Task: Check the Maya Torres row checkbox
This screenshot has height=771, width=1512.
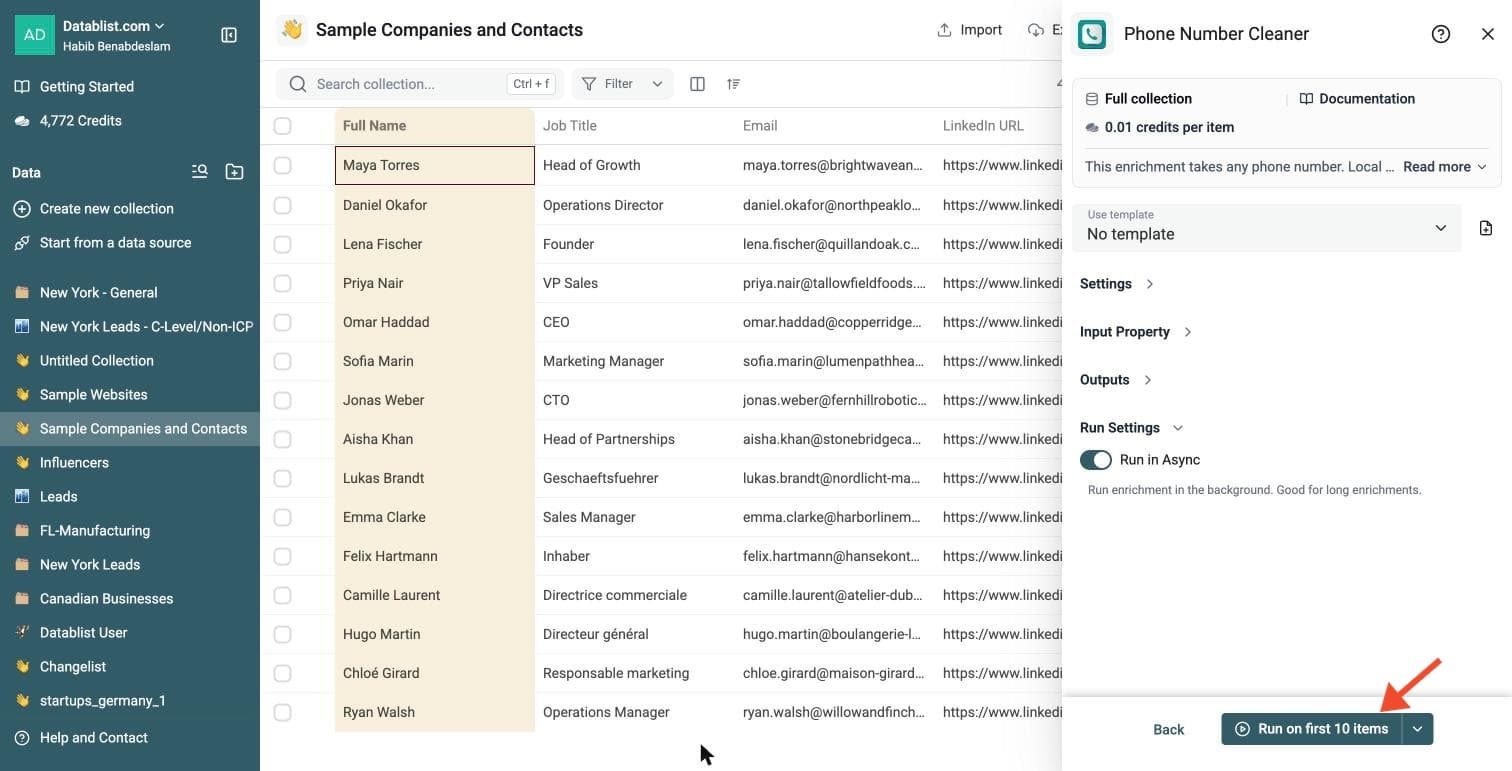Action: [x=283, y=165]
